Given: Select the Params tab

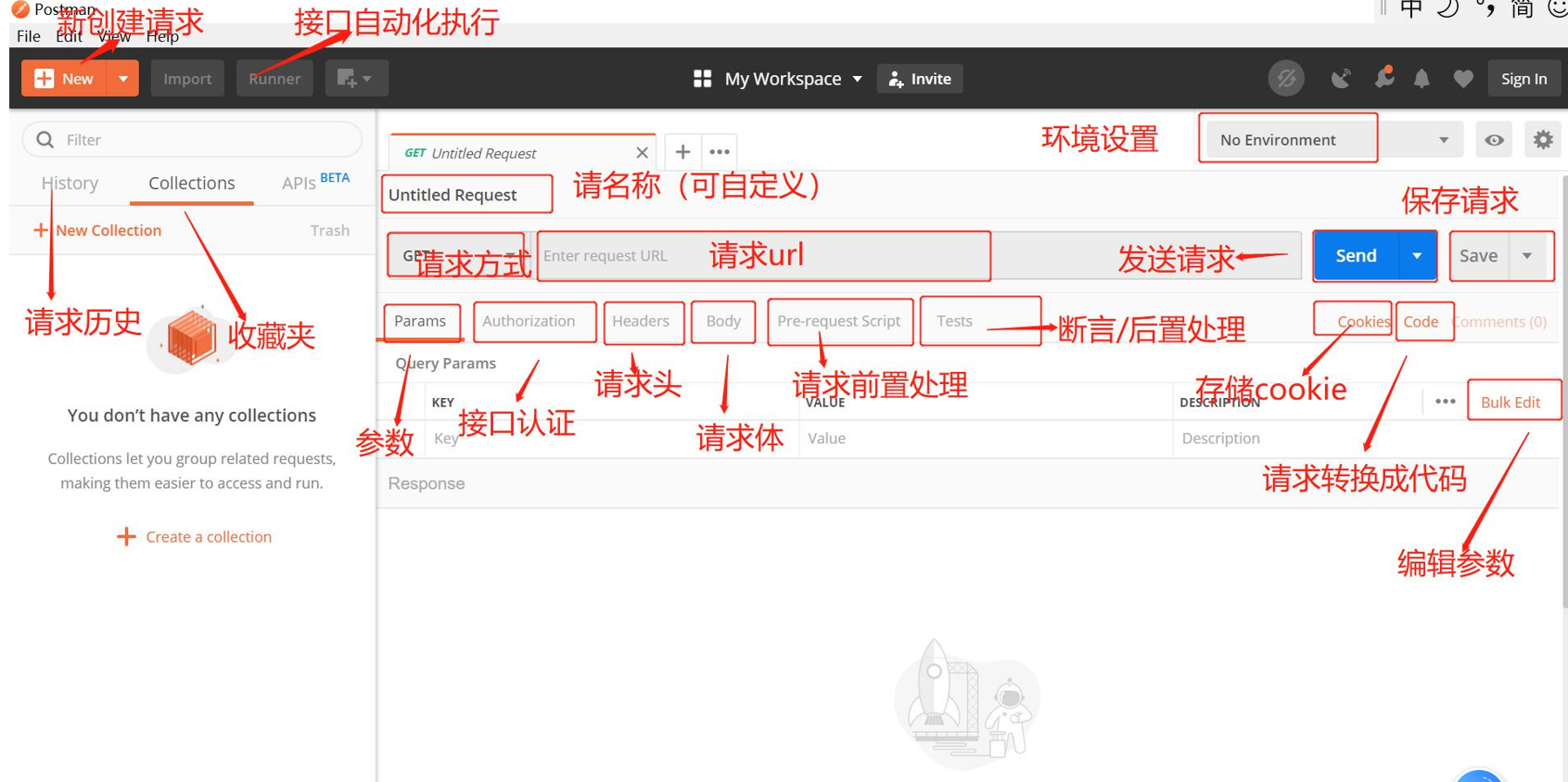Looking at the screenshot, I should (420, 321).
